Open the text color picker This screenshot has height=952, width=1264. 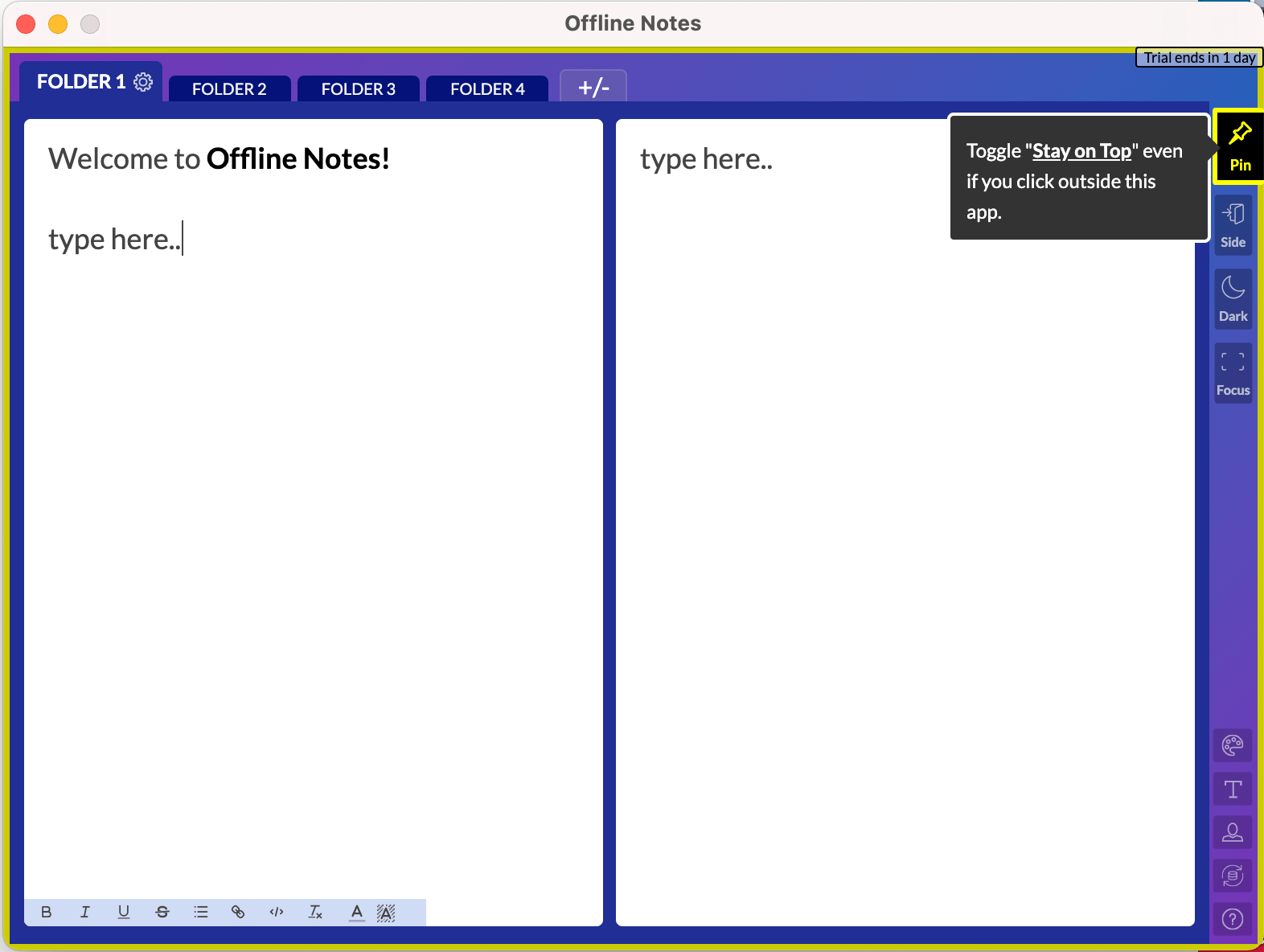pyautogui.click(x=357, y=912)
